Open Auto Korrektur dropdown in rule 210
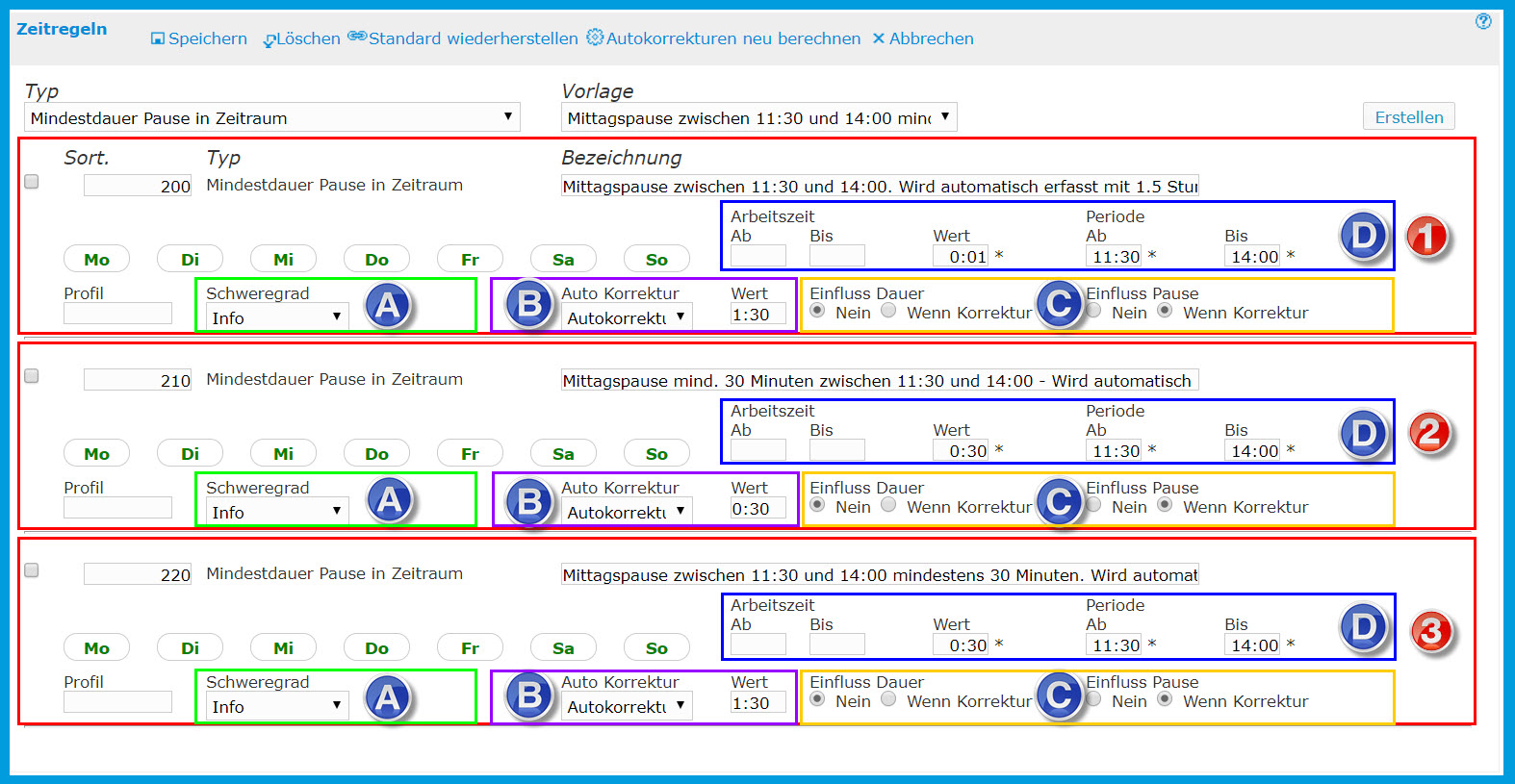 (627, 512)
